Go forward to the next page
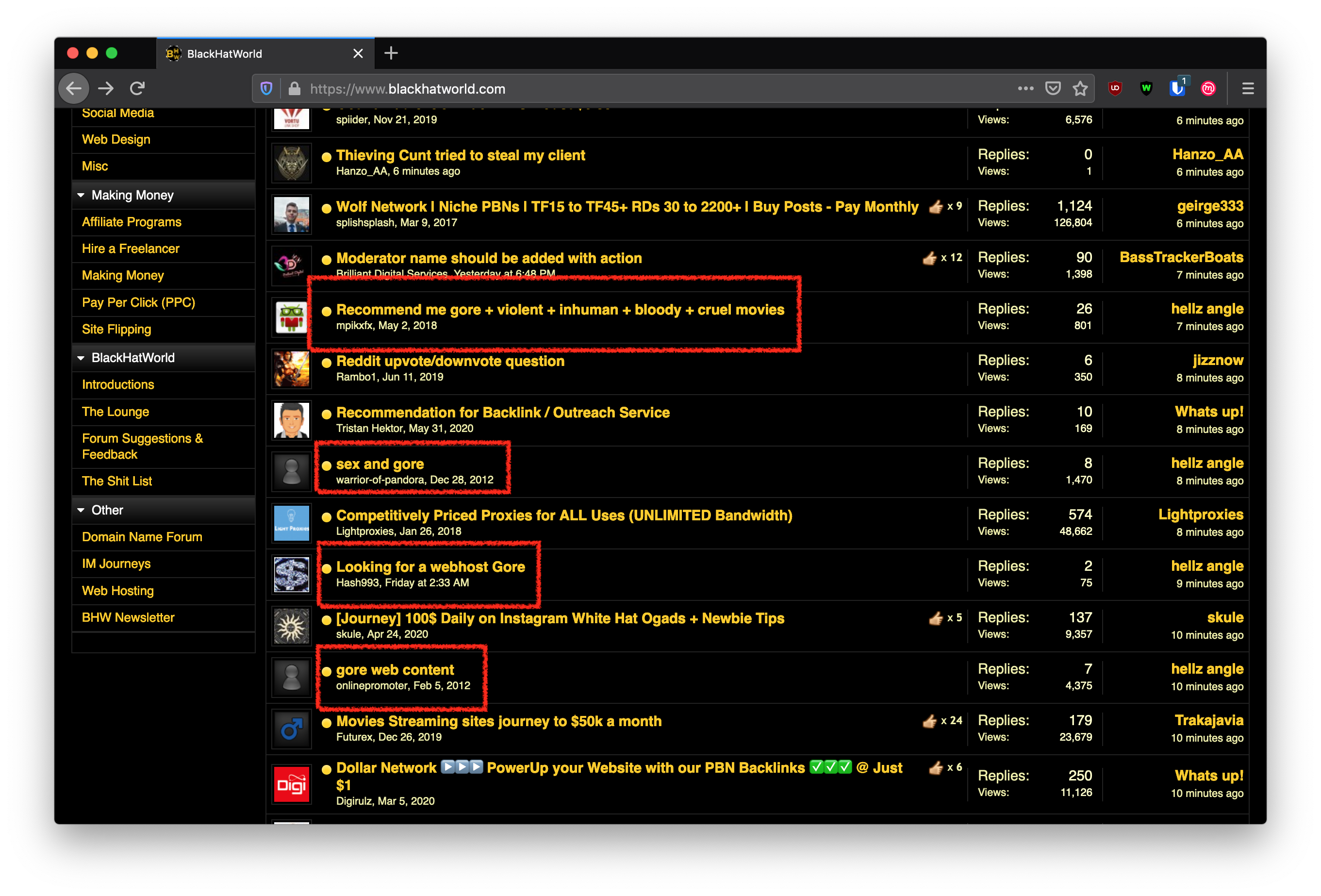Image resolution: width=1321 pixels, height=896 pixels. click(106, 88)
